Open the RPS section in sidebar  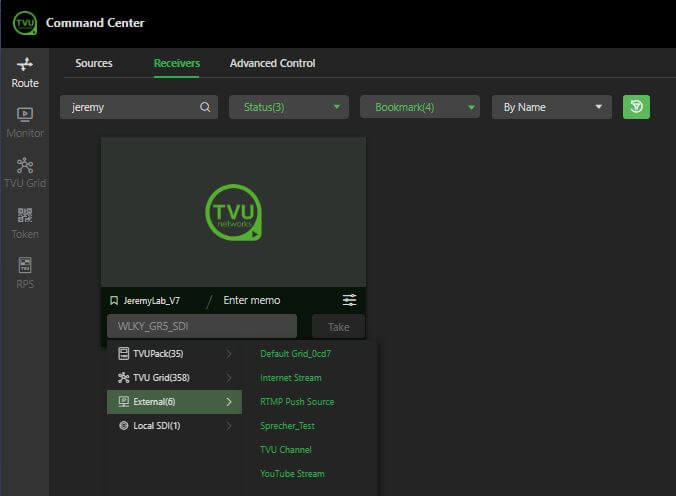25,273
